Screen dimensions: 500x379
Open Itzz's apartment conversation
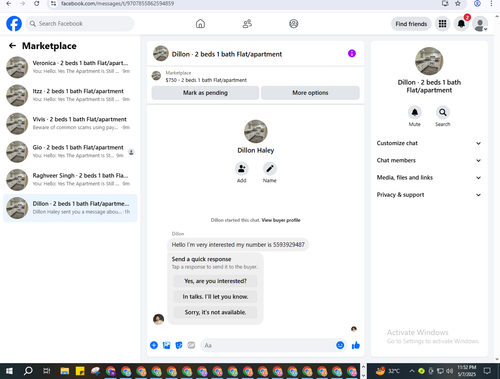(70, 95)
